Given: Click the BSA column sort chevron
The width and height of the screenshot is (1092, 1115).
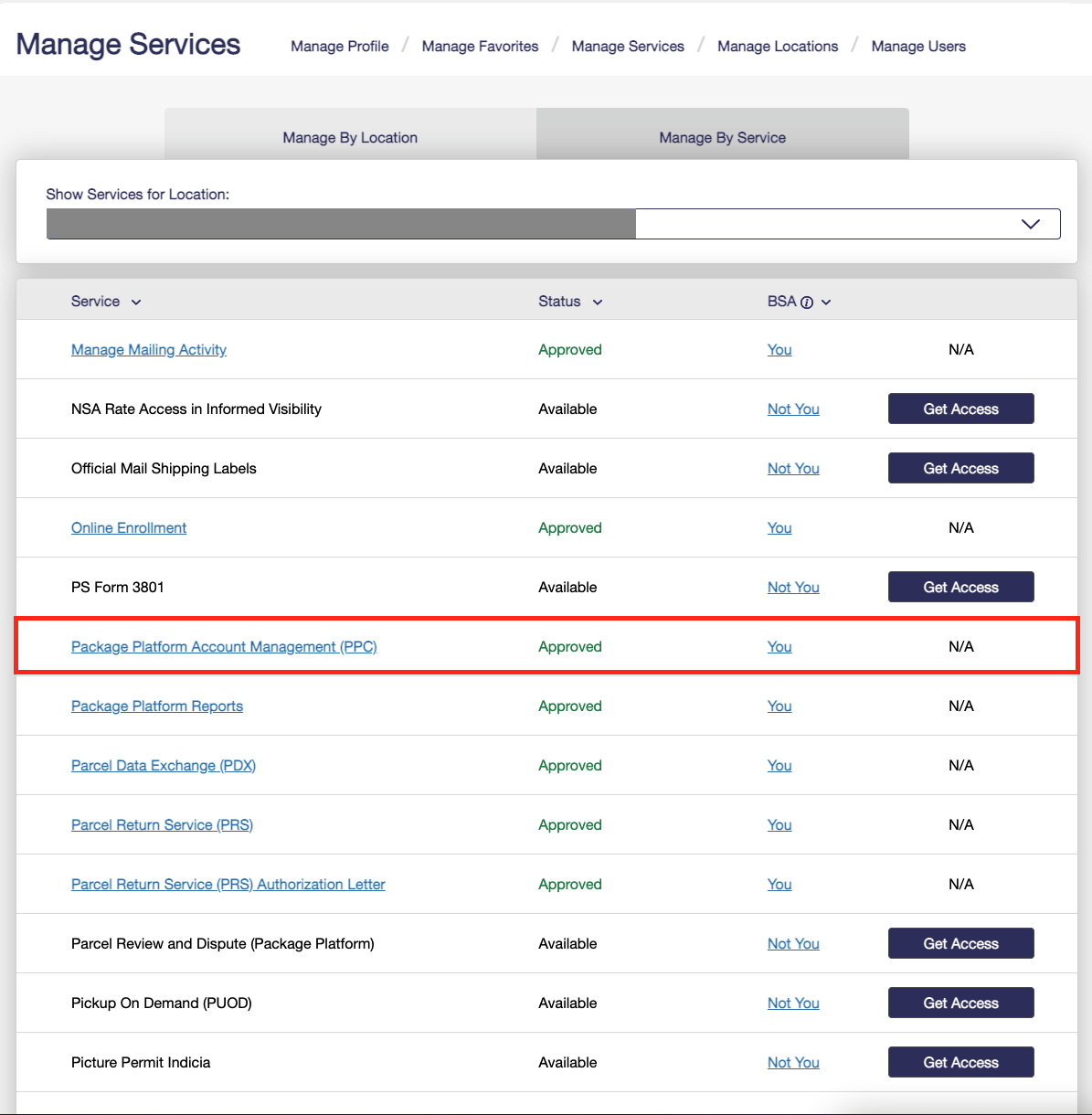Looking at the screenshot, I should pyautogui.click(x=826, y=303).
